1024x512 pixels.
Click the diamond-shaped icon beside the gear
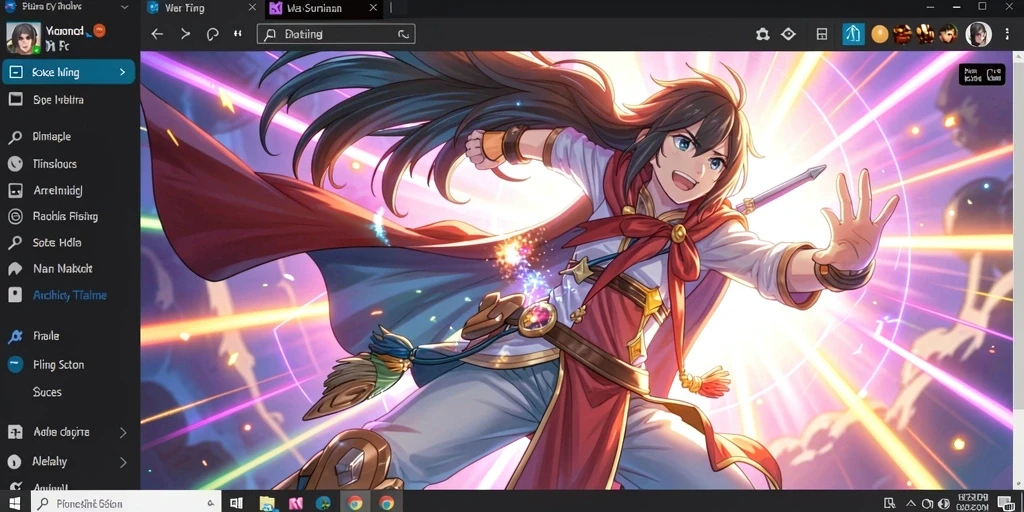point(788,34)
